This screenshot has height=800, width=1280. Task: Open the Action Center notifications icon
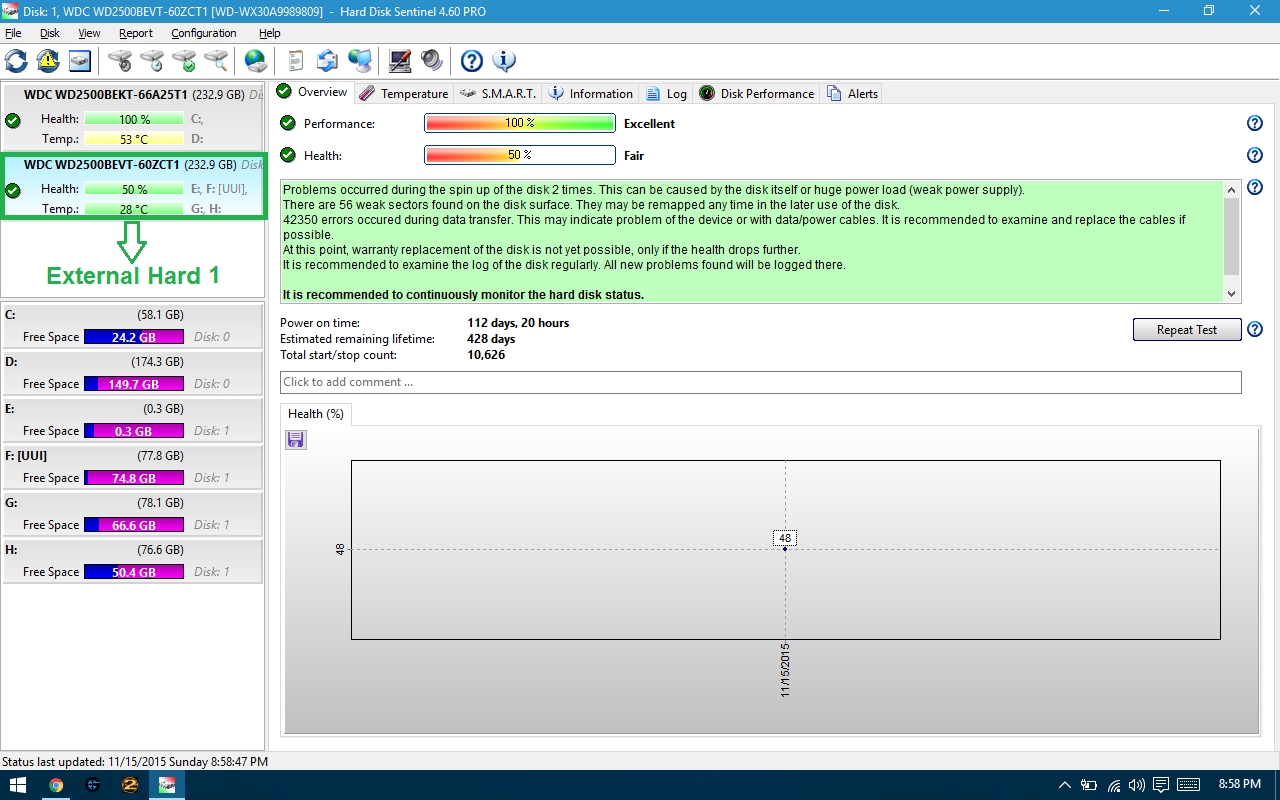(1160, 785)
